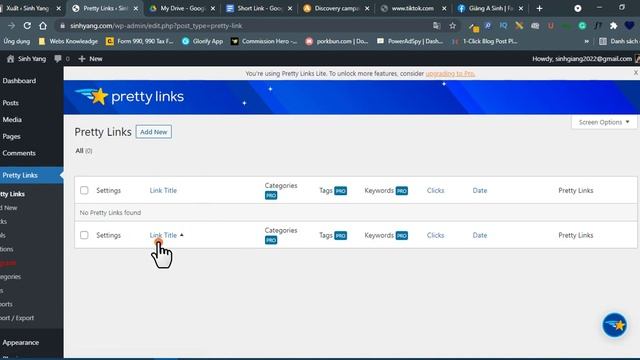Open the Danh sách reading list button
640x360 pixels.
[619, 41]
